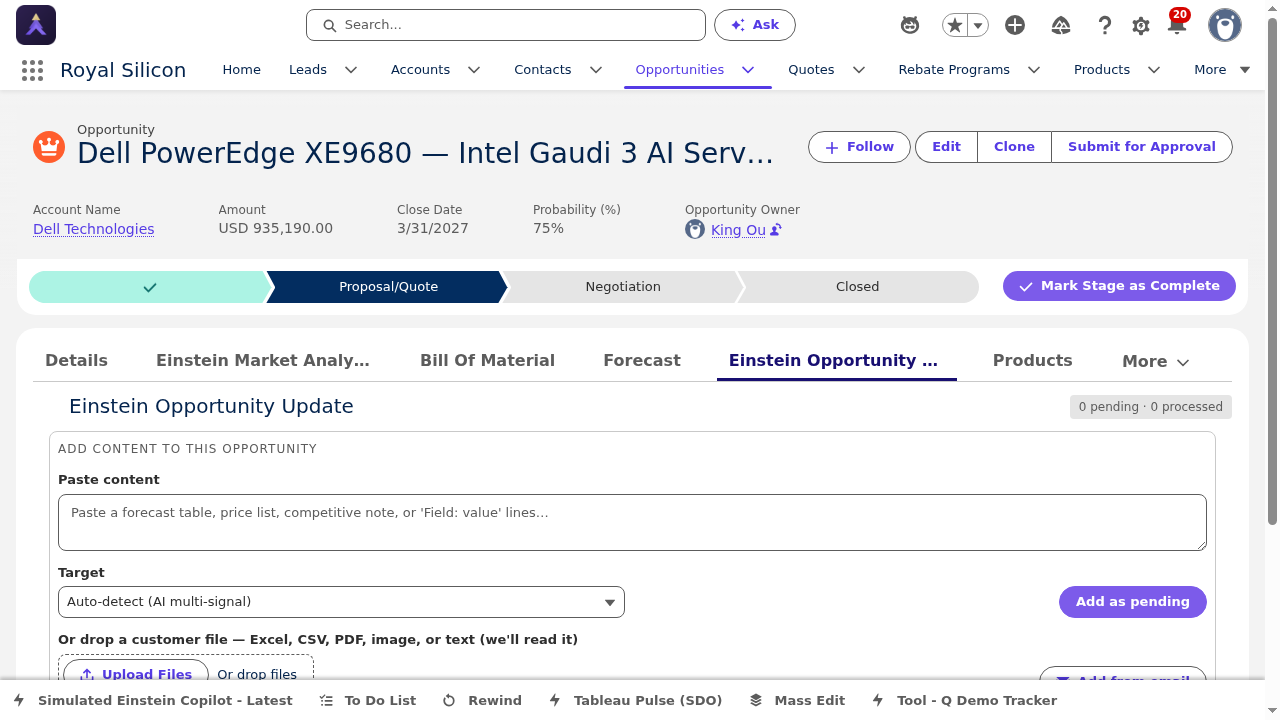Open the Setup gear icon
Screen dimensions: 1280x720
[1141, 26]
